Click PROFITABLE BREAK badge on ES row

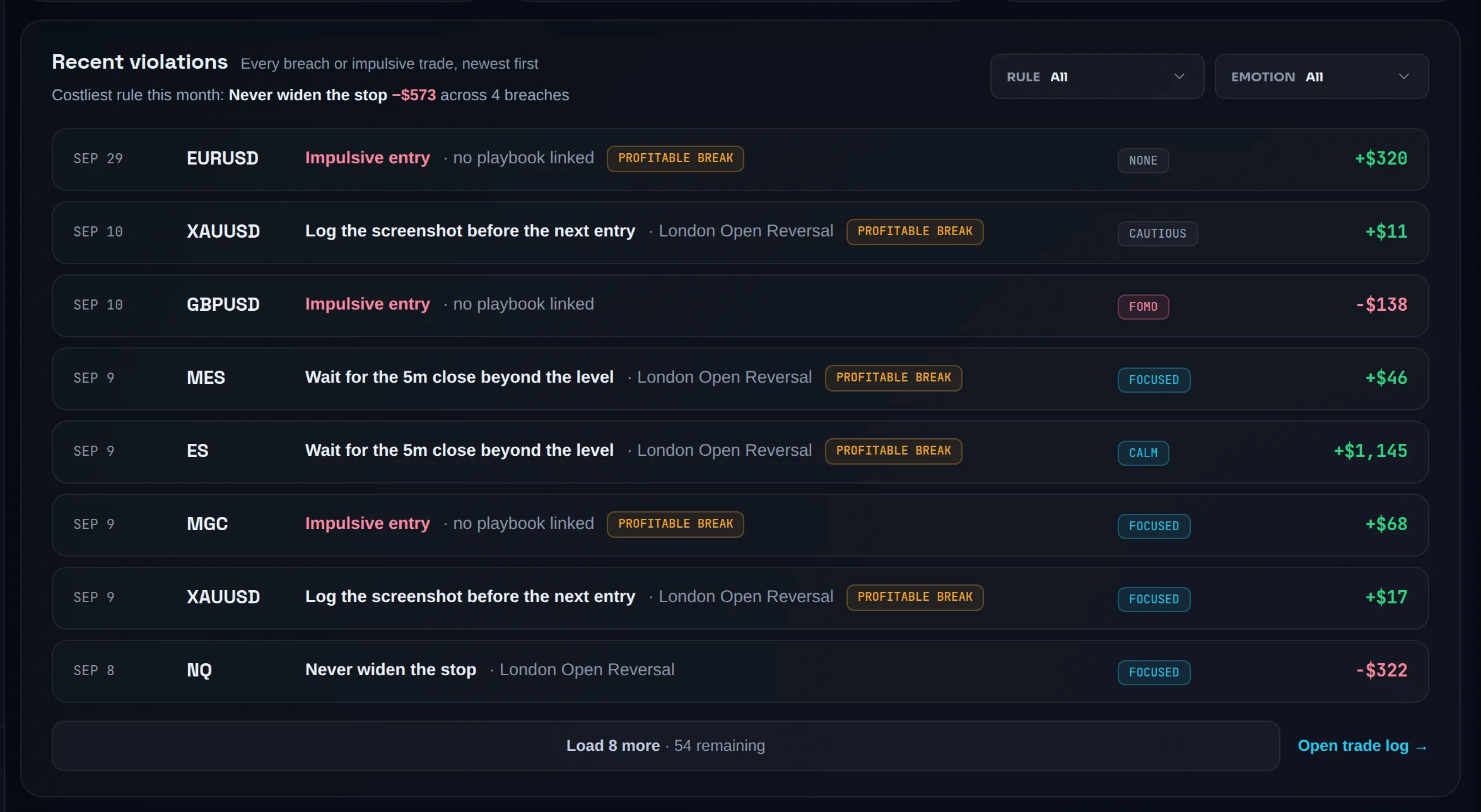coord(893,451)
